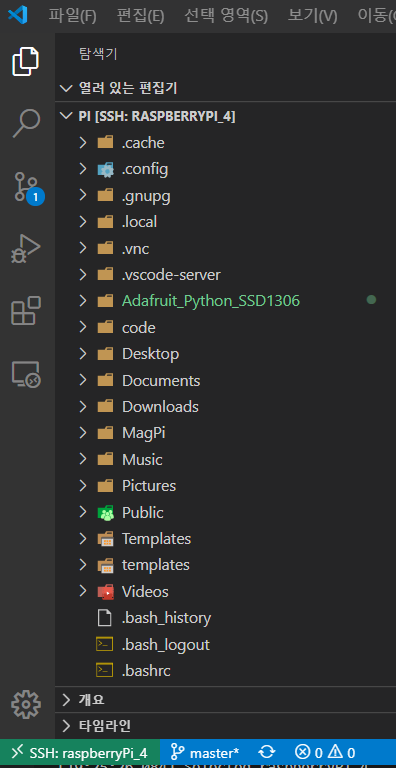Open the .bashrc file name
Screen dimensions: 396x768
coord(146,671)
